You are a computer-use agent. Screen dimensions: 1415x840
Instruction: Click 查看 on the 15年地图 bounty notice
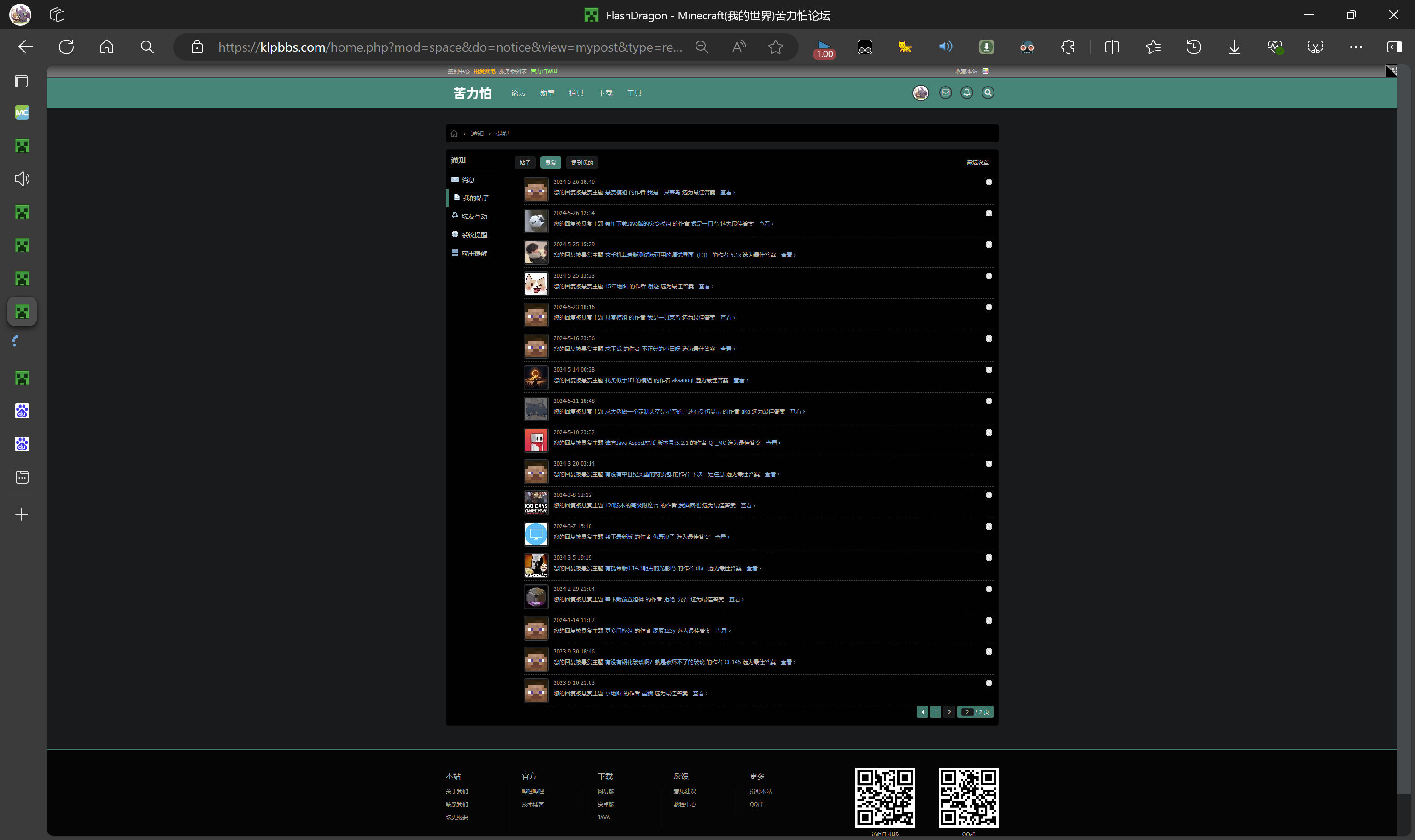coord(705,286)
